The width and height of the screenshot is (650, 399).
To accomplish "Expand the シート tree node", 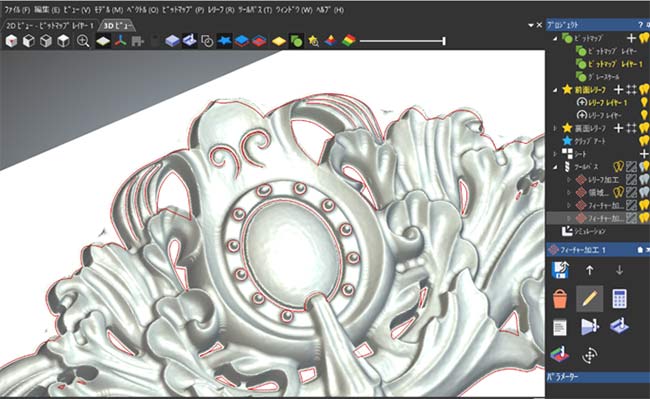I will pyautogui.click(x=555, y=154).
